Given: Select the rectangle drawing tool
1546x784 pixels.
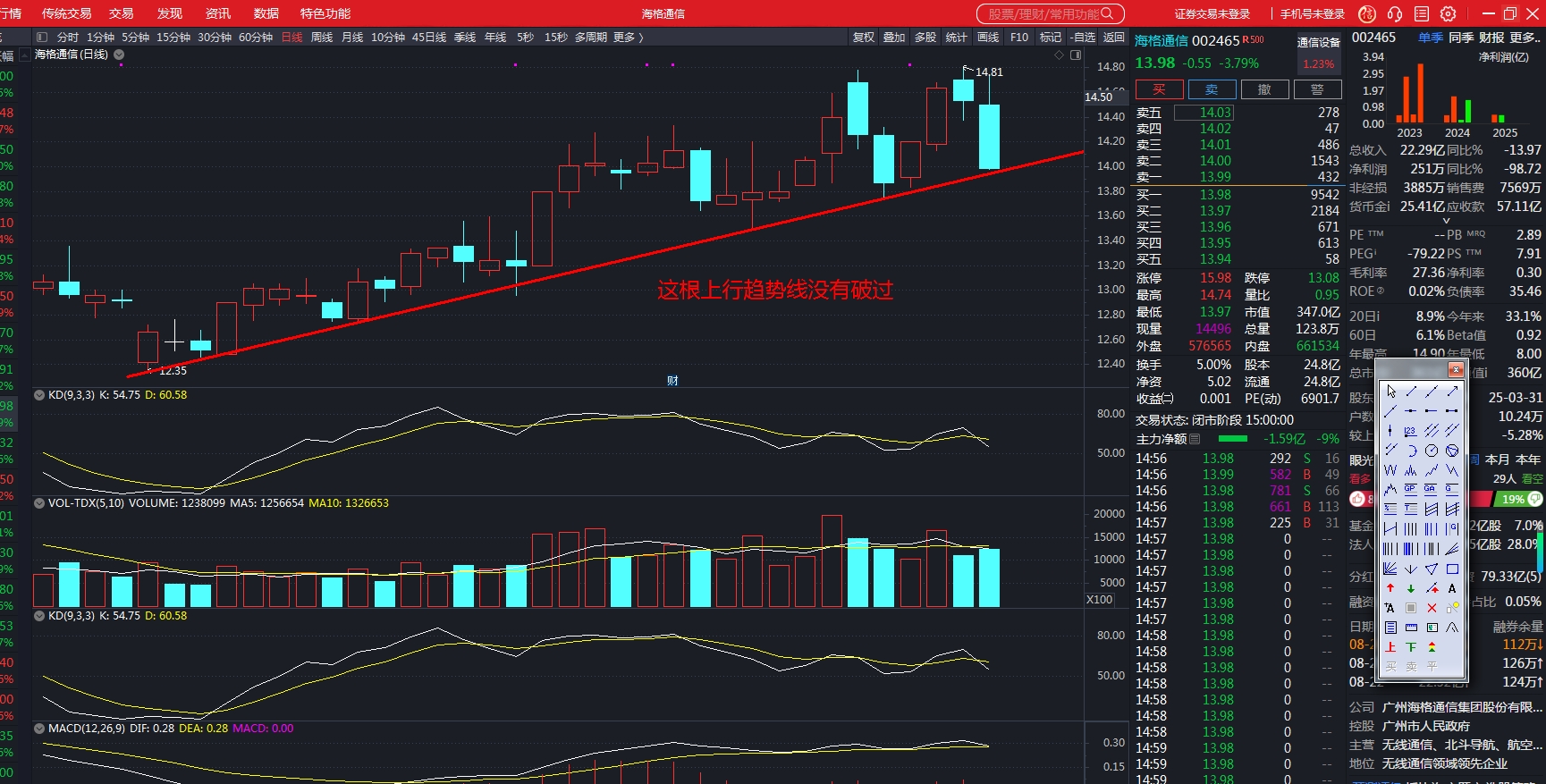Looking at the screenshot, I should (1452, 569).
